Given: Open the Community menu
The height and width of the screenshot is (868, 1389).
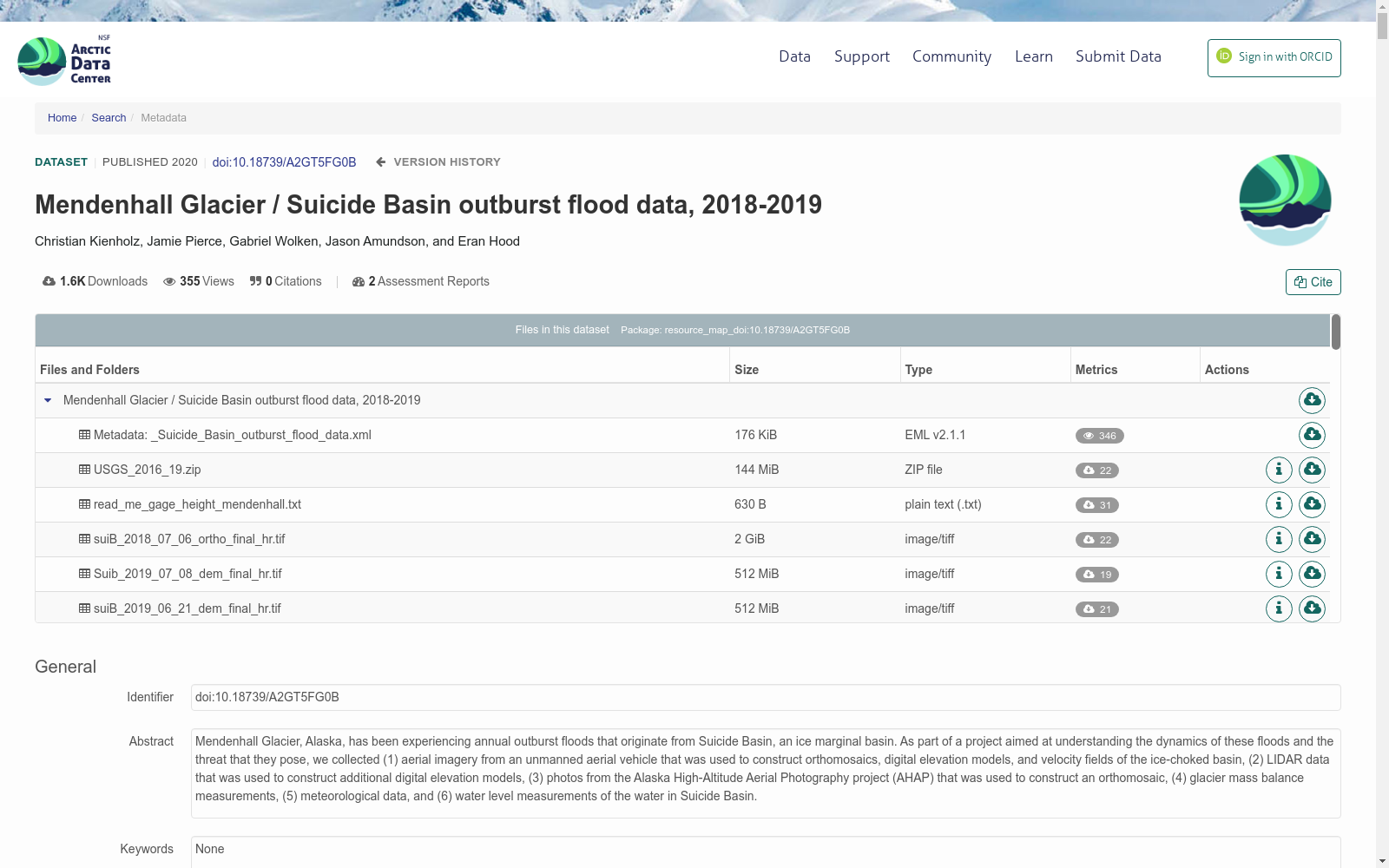Looking at the screenshot, I should (951, 56).
